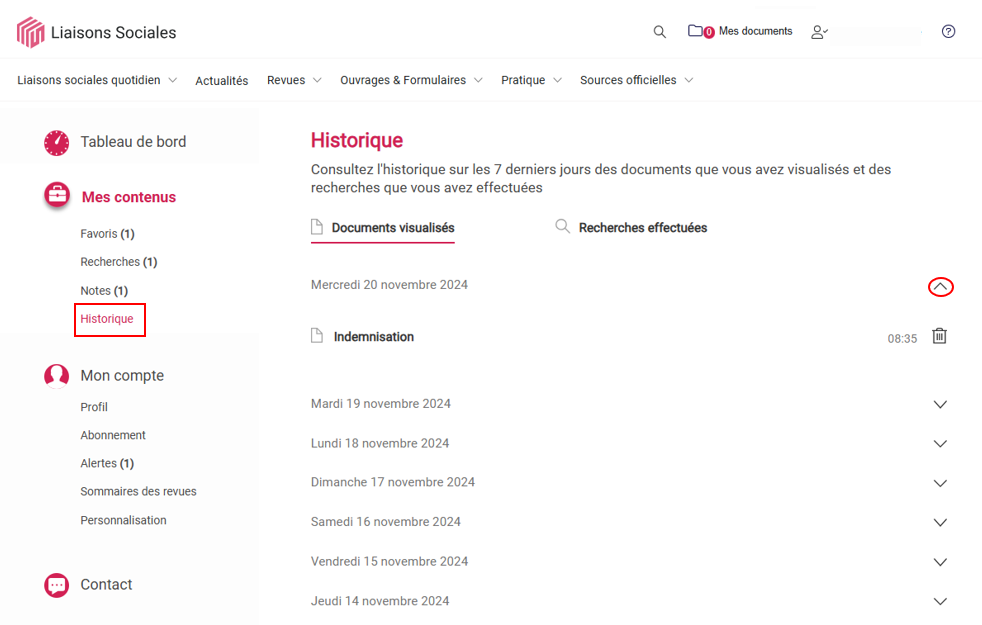Open the Mes contenus section
Screen dimensions: 982x625
pyautogui.click(x=129, y=197)
